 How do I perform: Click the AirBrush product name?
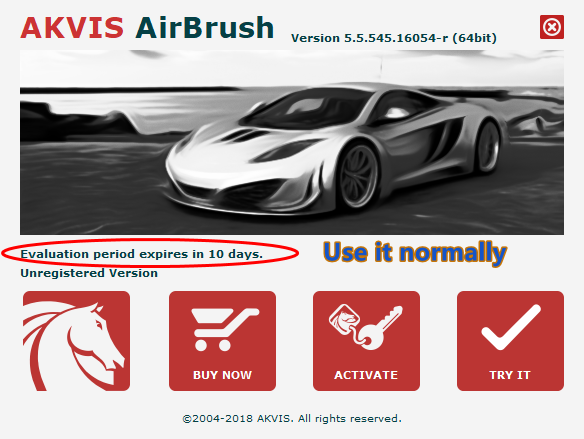pyautogui.click(x=205, y=28)
